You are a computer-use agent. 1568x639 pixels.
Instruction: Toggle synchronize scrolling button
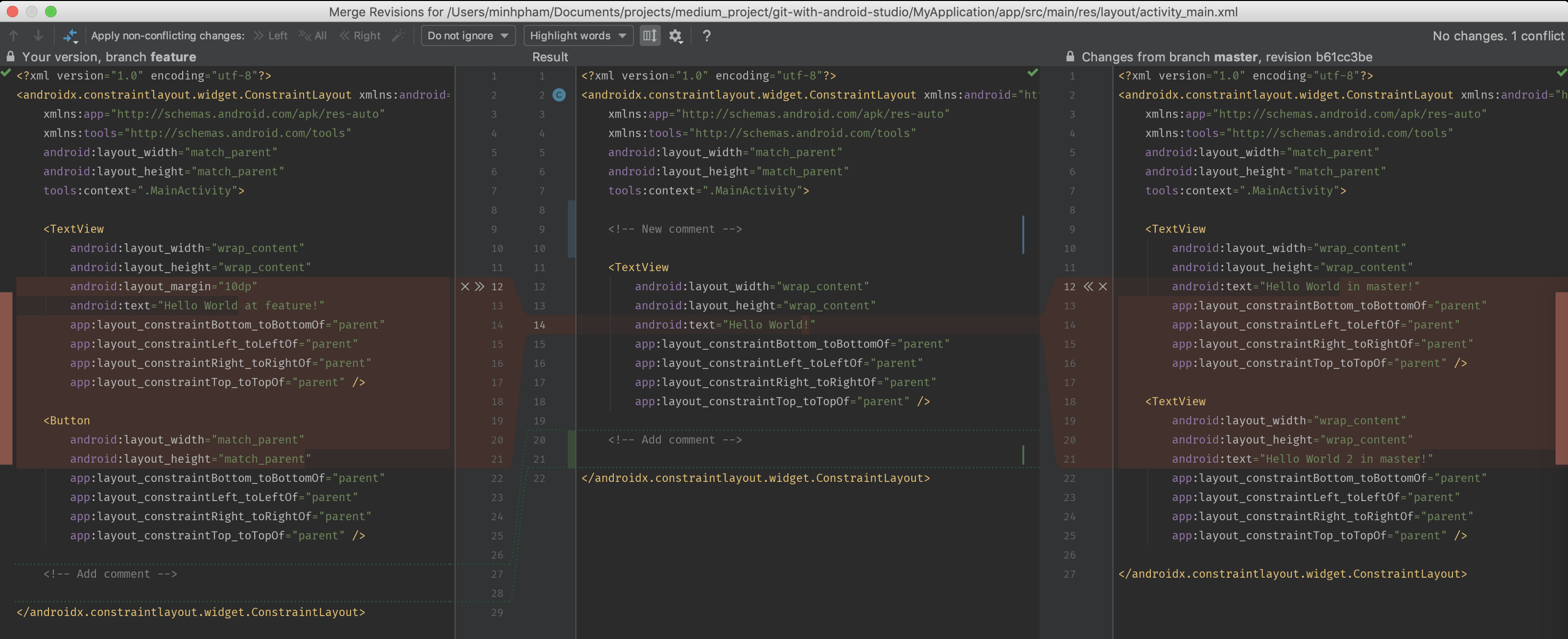pyautogui.click(x=649, y=36)
